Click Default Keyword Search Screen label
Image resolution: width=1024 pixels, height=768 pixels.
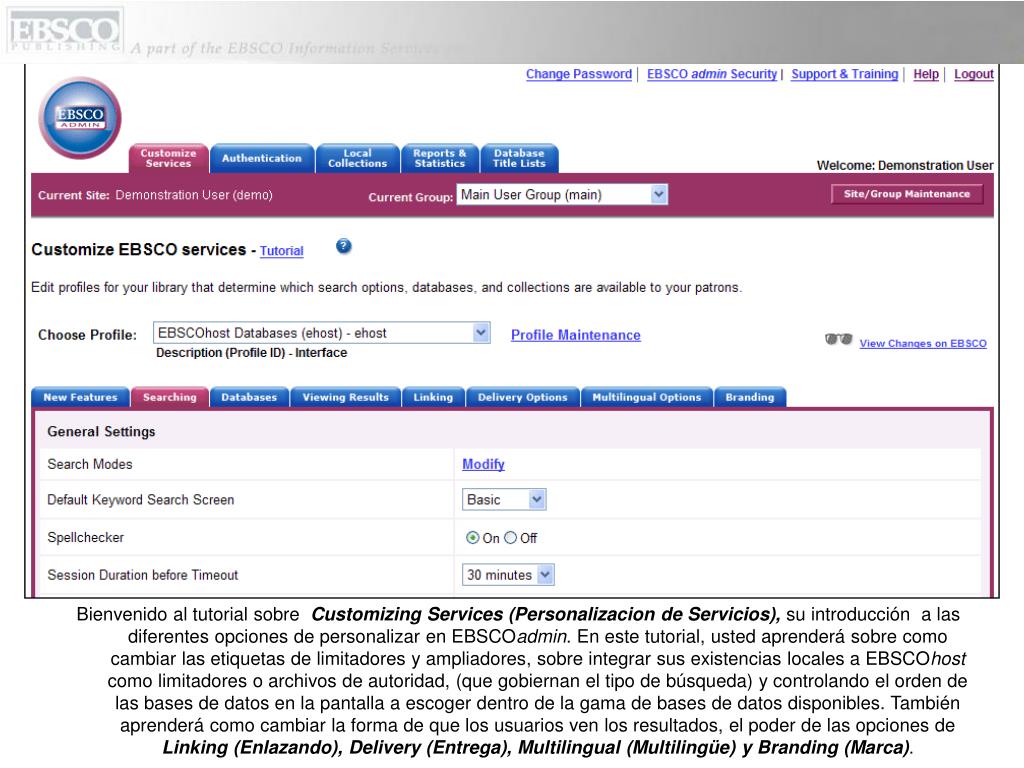click(140, 500)
